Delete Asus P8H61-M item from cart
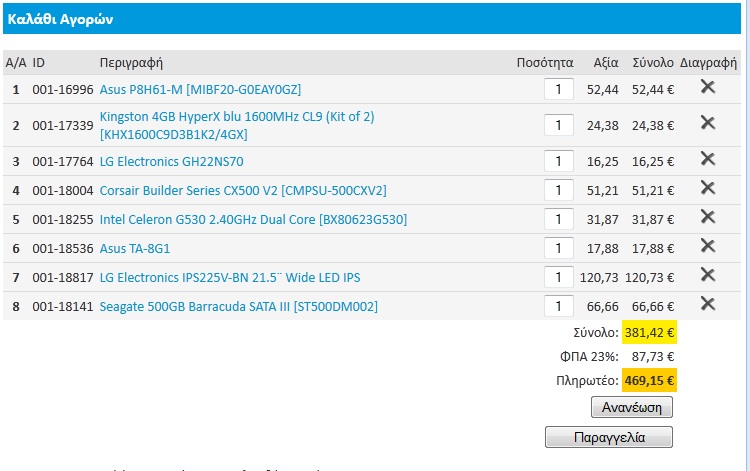The image size is (750, 471). coord(708,87)
